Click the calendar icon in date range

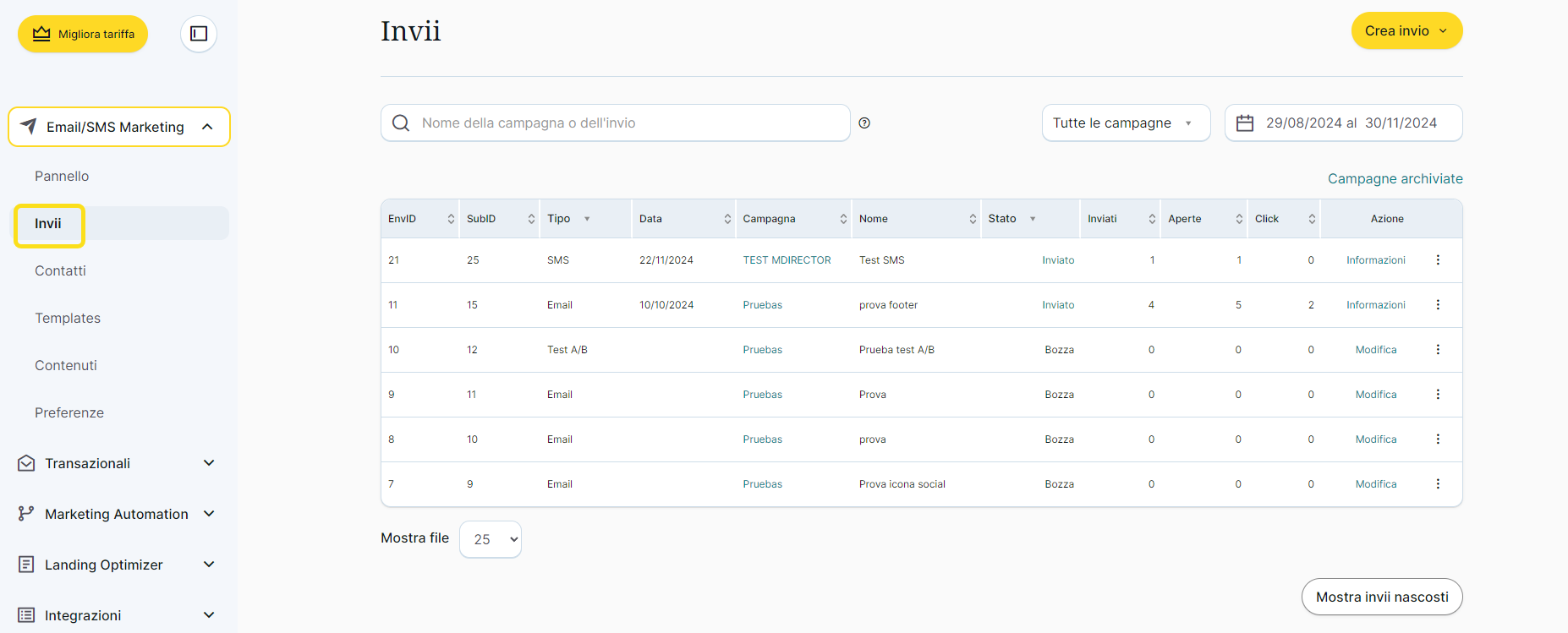click(x=1244, y=123)
